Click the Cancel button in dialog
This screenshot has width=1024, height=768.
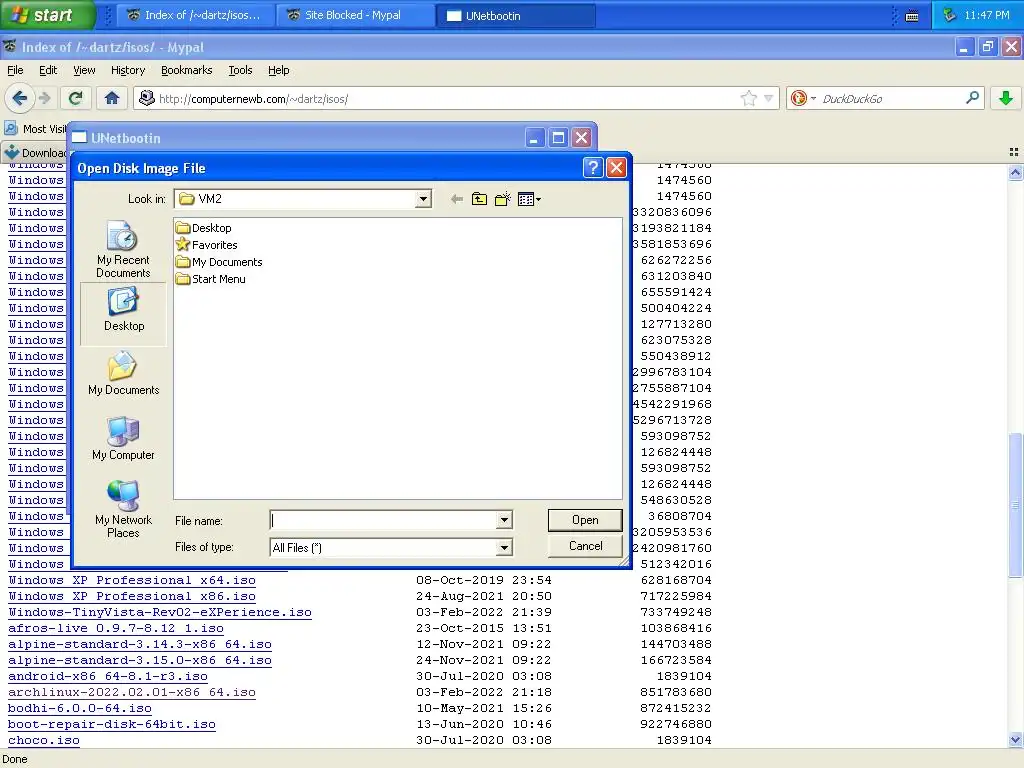pos(585,546)
